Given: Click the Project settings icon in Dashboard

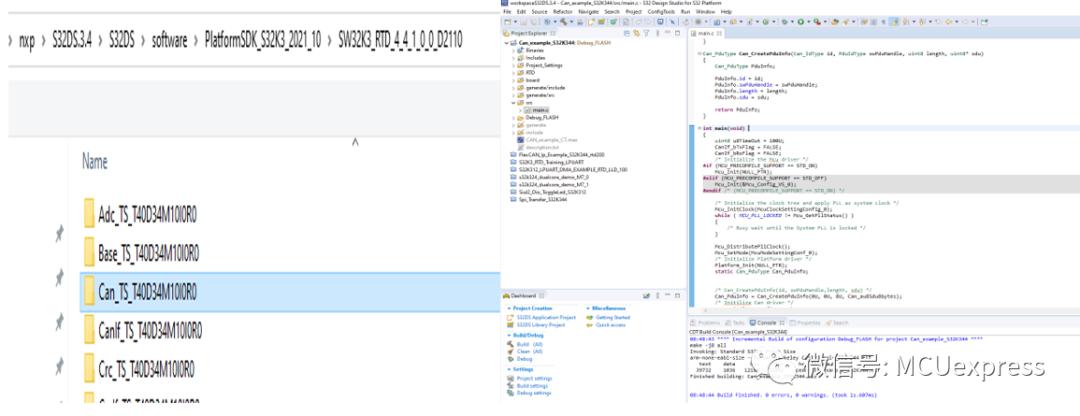Looking at the screenshot, I should 510,378.
